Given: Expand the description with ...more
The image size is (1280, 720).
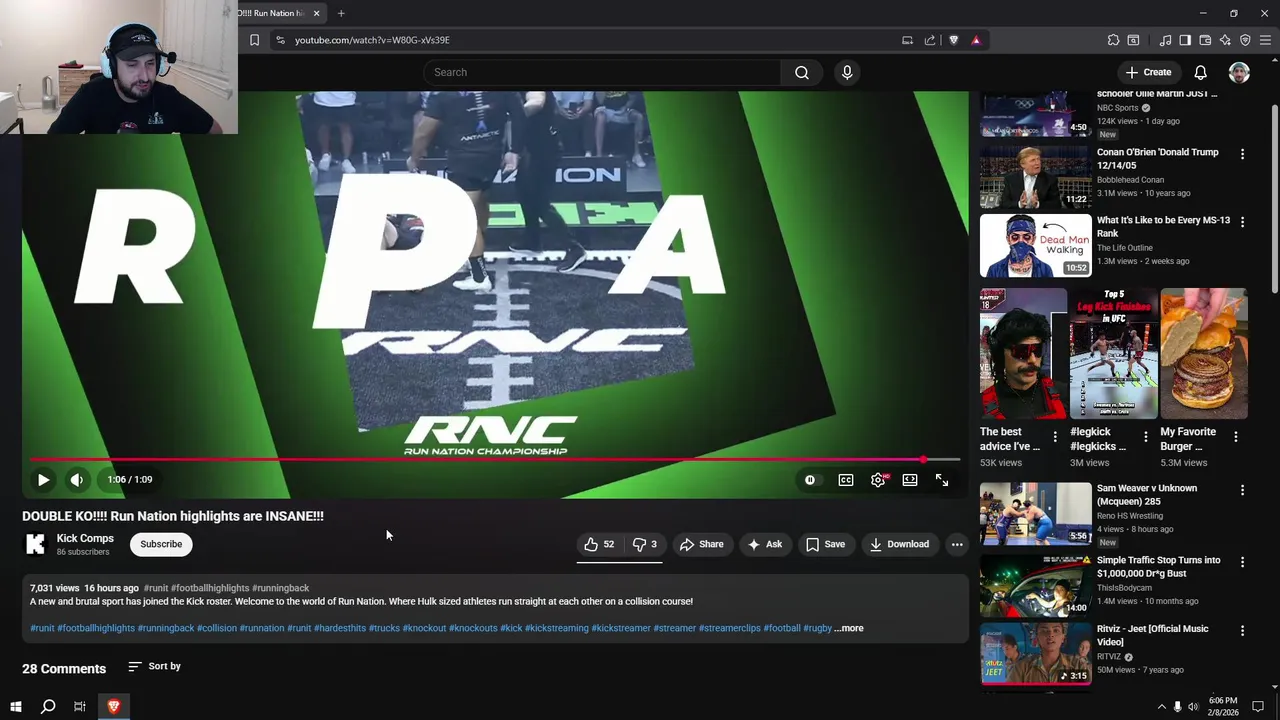Looking at the screenshot, I should point(849,628).
